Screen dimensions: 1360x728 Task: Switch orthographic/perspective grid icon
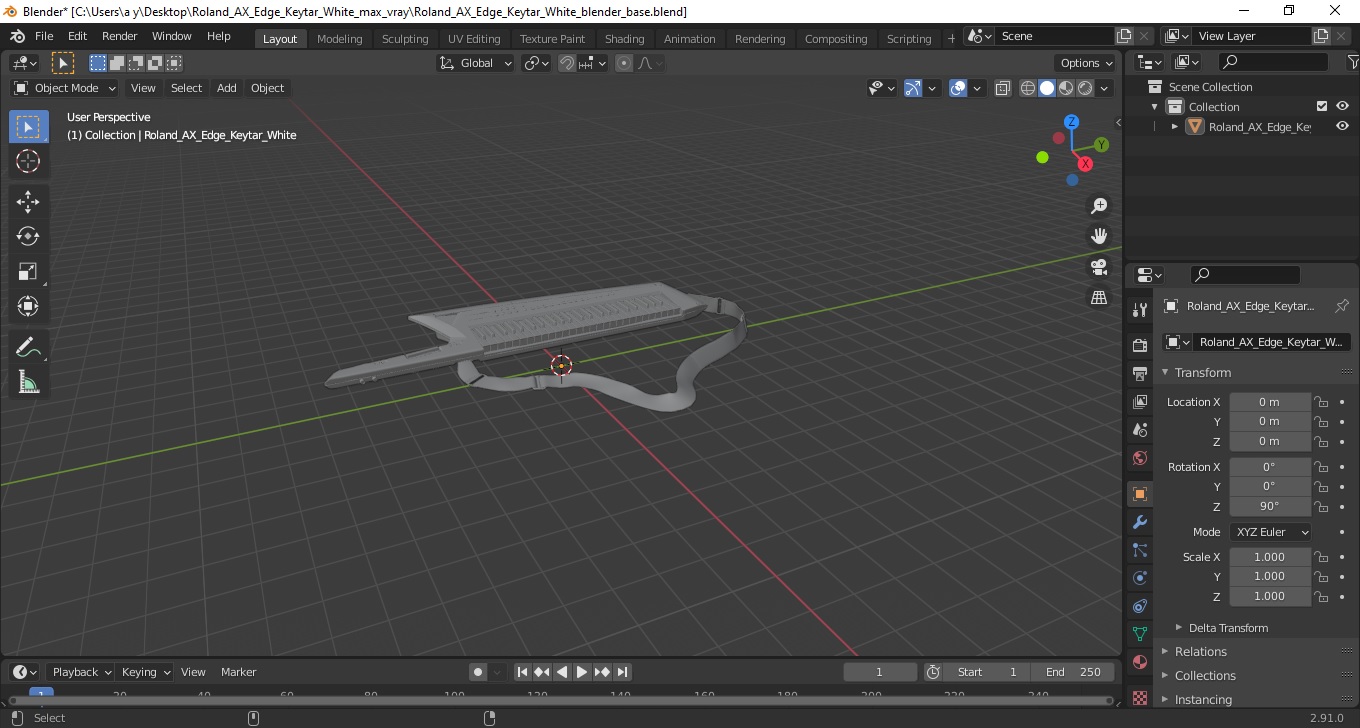click(x=1099, y=298)
